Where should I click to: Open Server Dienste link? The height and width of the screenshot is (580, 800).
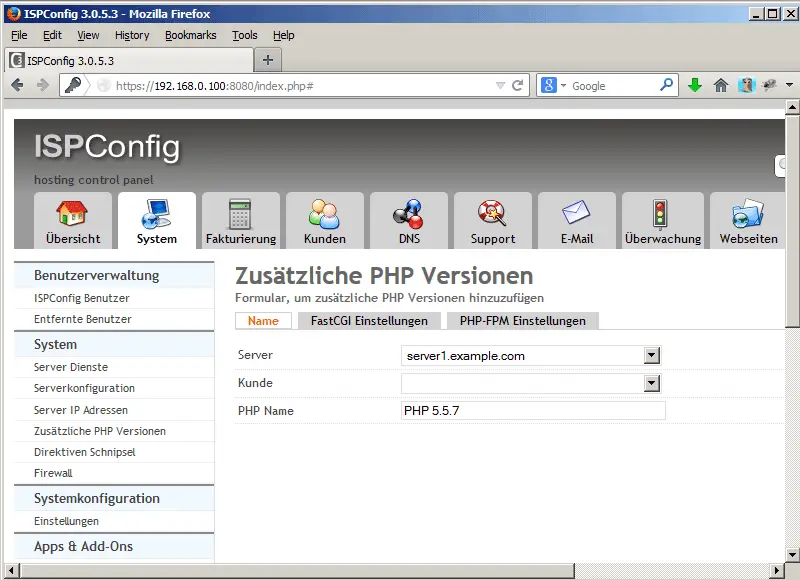pos(71,367)
